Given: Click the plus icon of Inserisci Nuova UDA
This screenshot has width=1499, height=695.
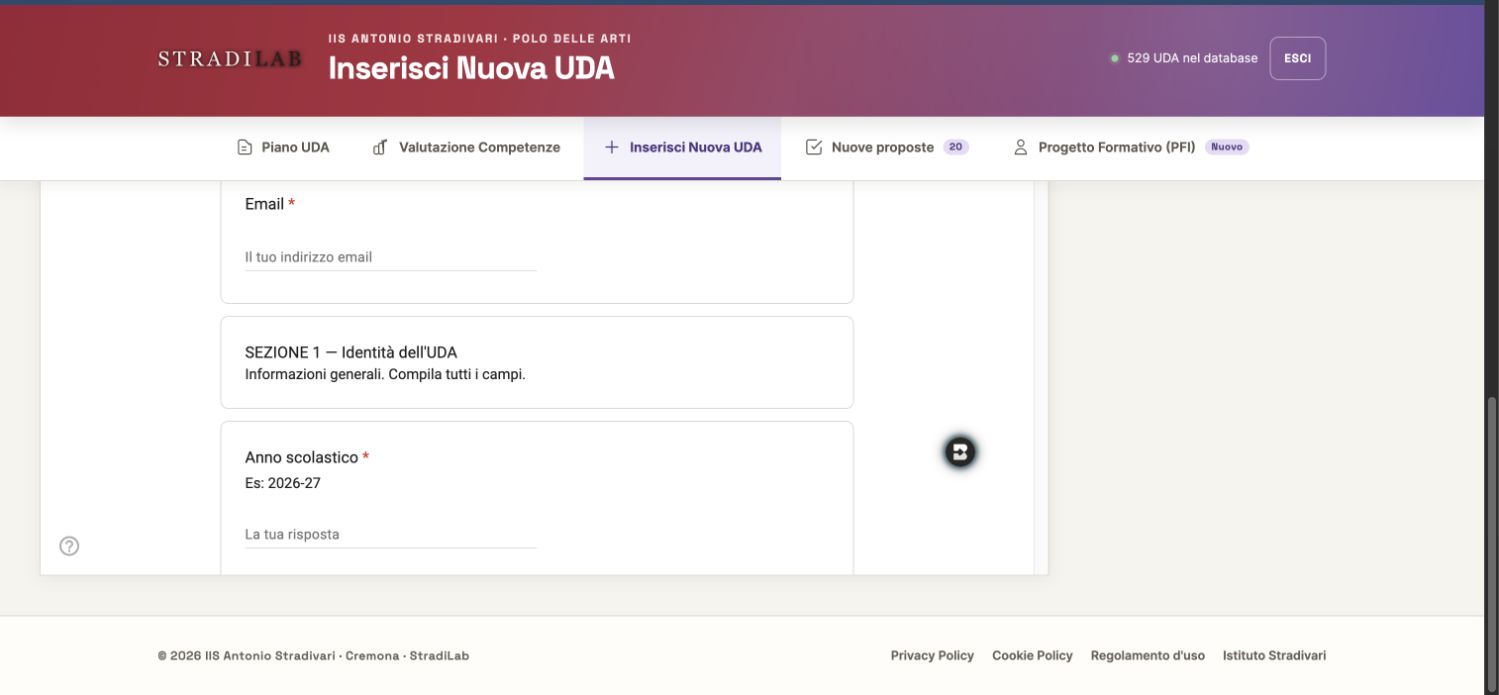Looking at the screenshot, I should 612,147.
